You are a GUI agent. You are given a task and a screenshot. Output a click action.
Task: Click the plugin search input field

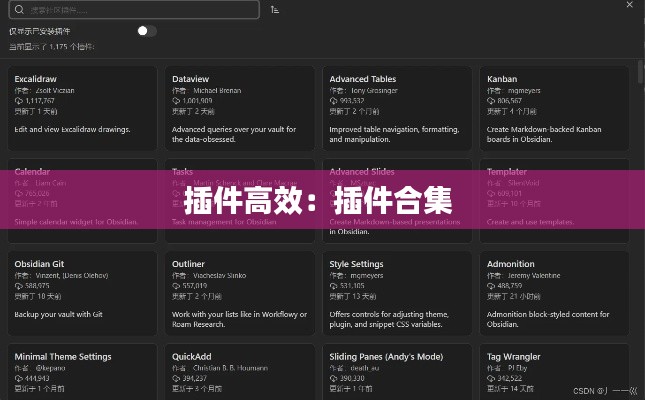(134, 9)
